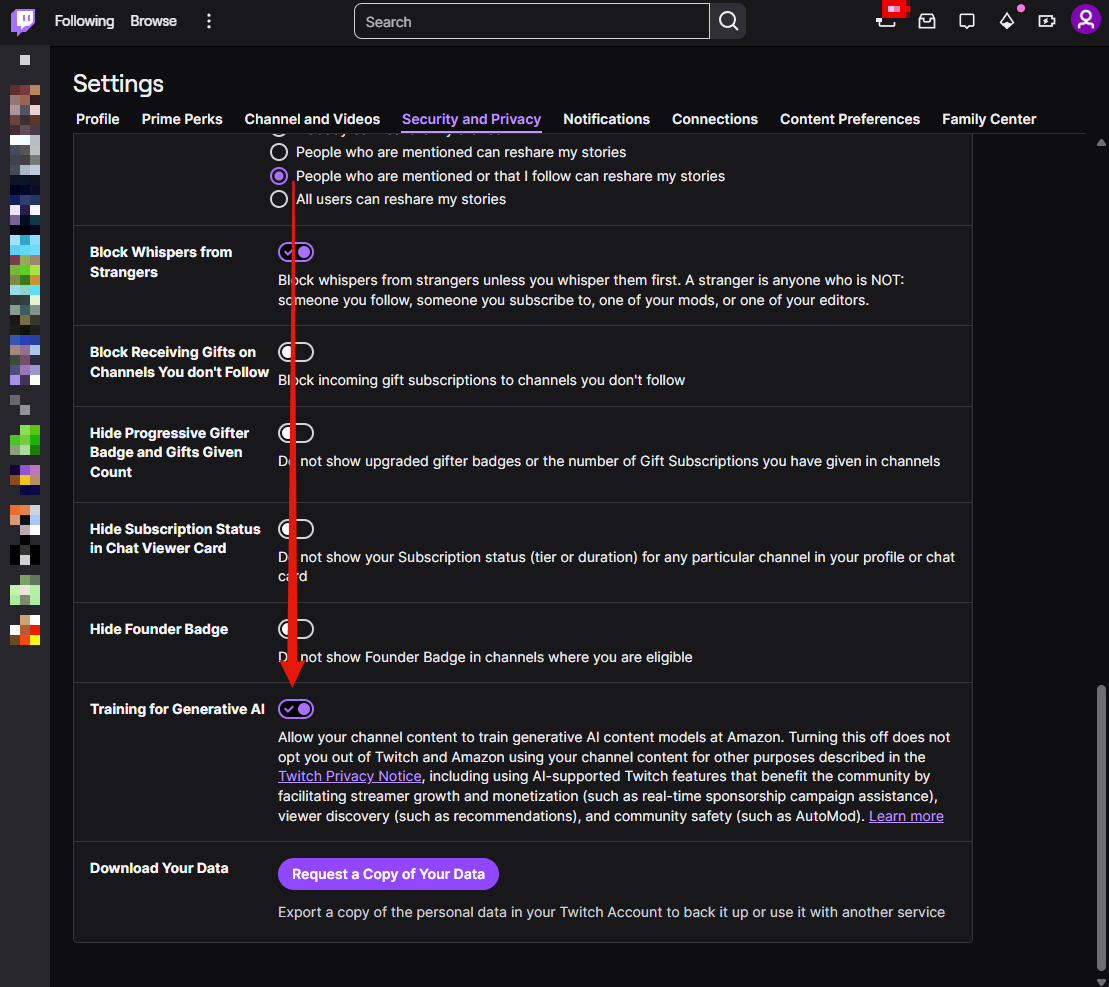Open the Content Preferences tab

(x=849, y=119)
